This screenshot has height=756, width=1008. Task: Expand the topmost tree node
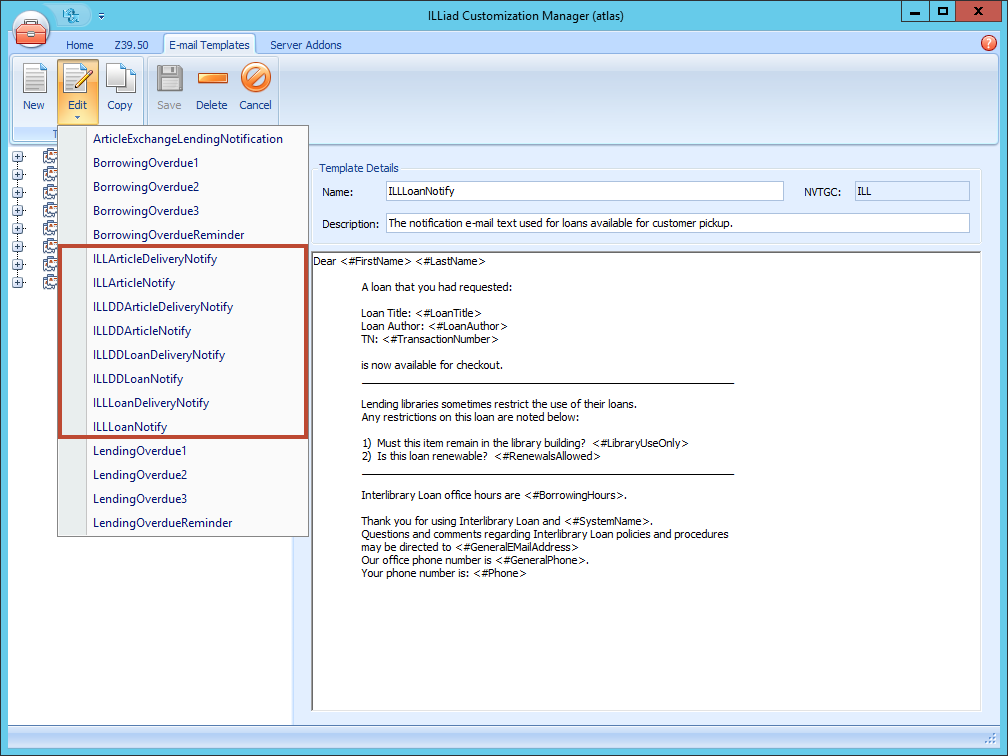(x=17, y=156)
